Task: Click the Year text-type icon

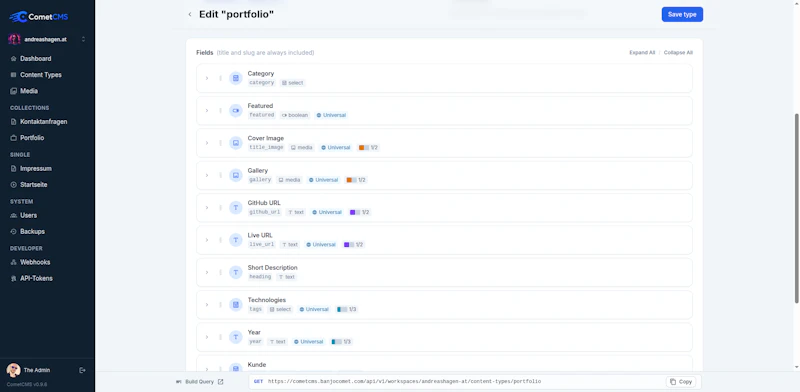Action: [x=236, y=337]
